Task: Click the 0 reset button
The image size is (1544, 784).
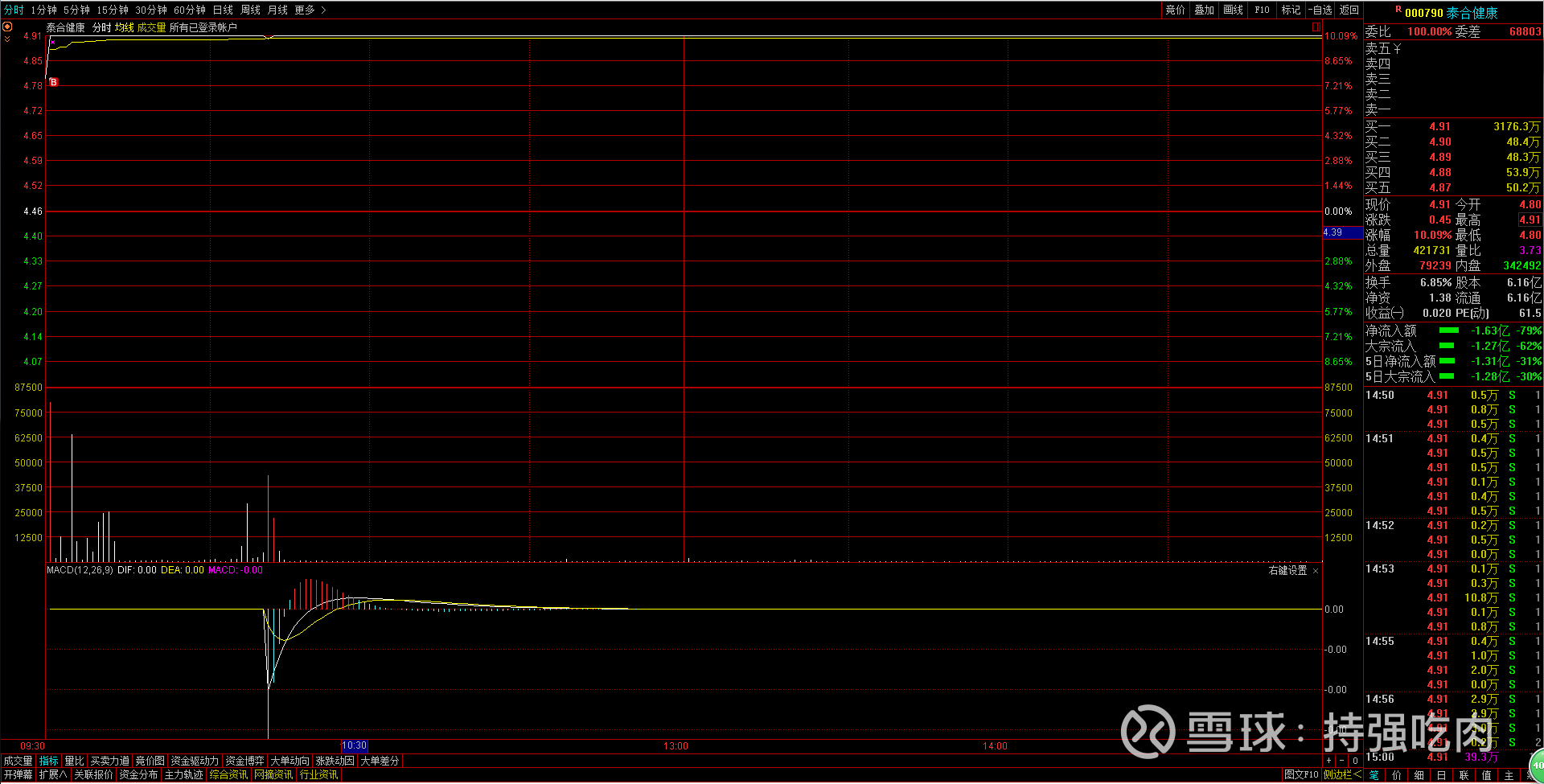Action: 1355,760
